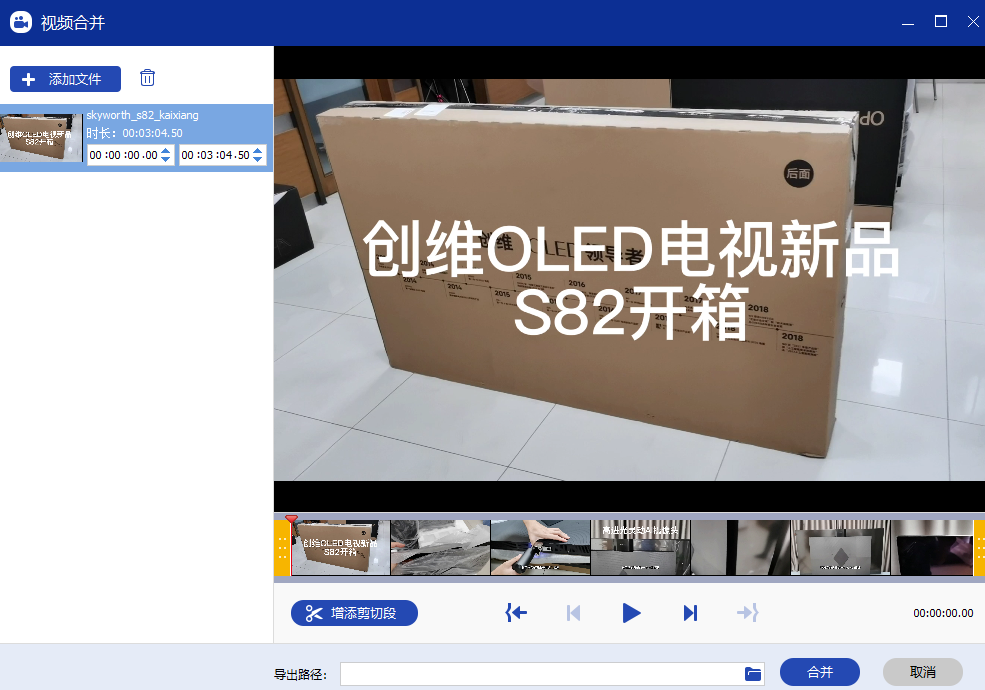The height and width of the screenshot is (690, 985).
Task: Click the 取消 button
Action: pos(923,672)
